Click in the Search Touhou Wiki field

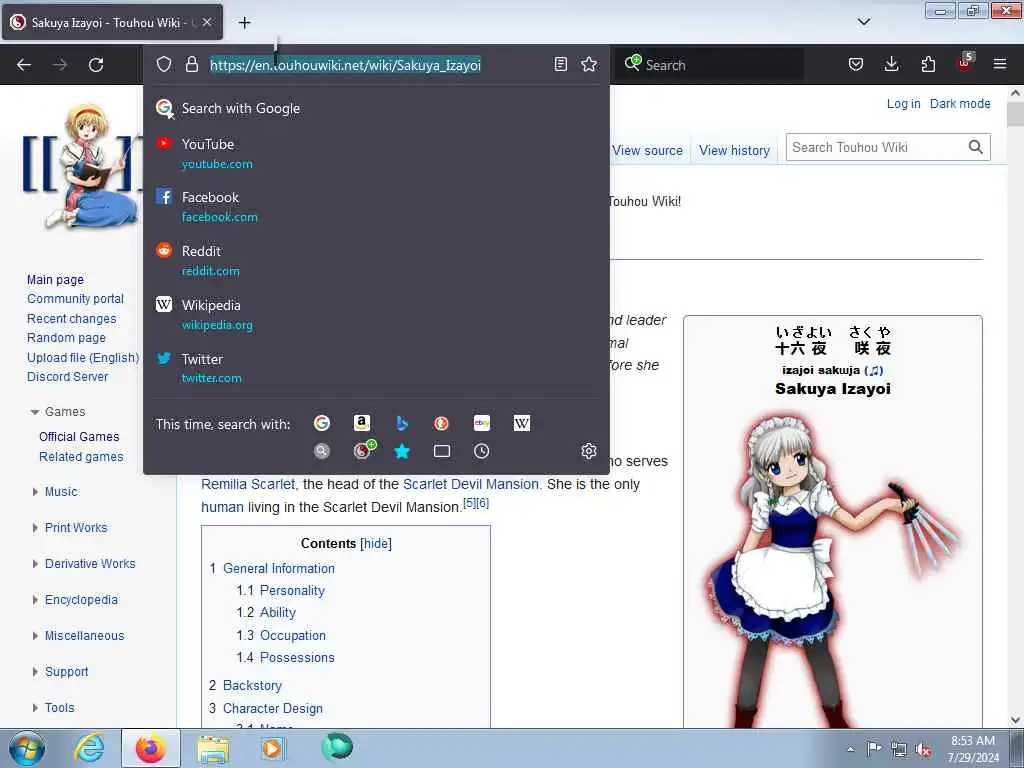click(x=876, y=148)
